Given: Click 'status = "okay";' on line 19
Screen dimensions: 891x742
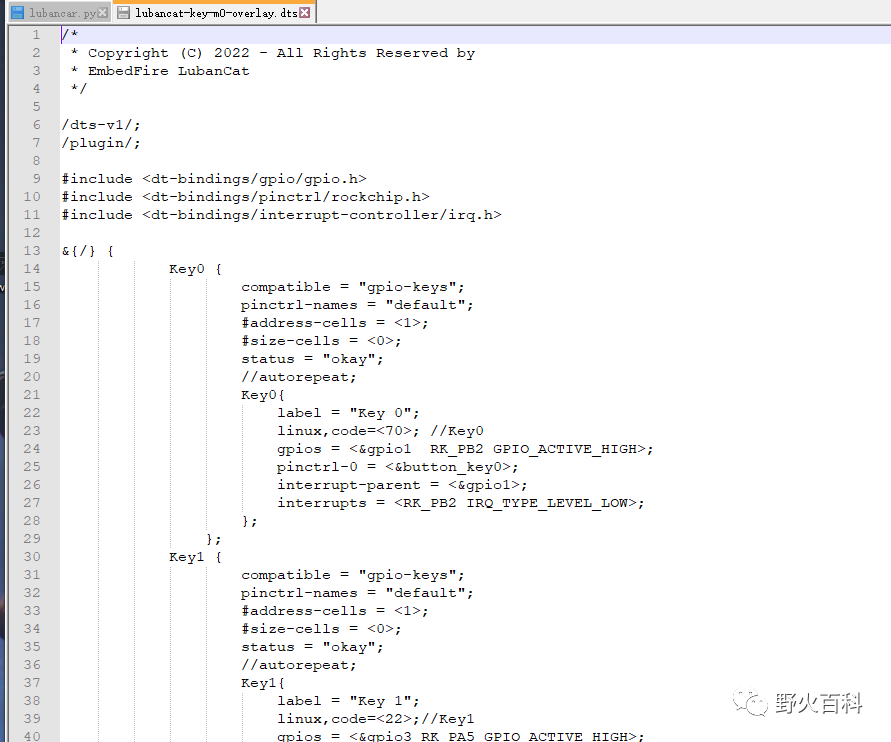Looking at the screenshot, I should (312, 359).
